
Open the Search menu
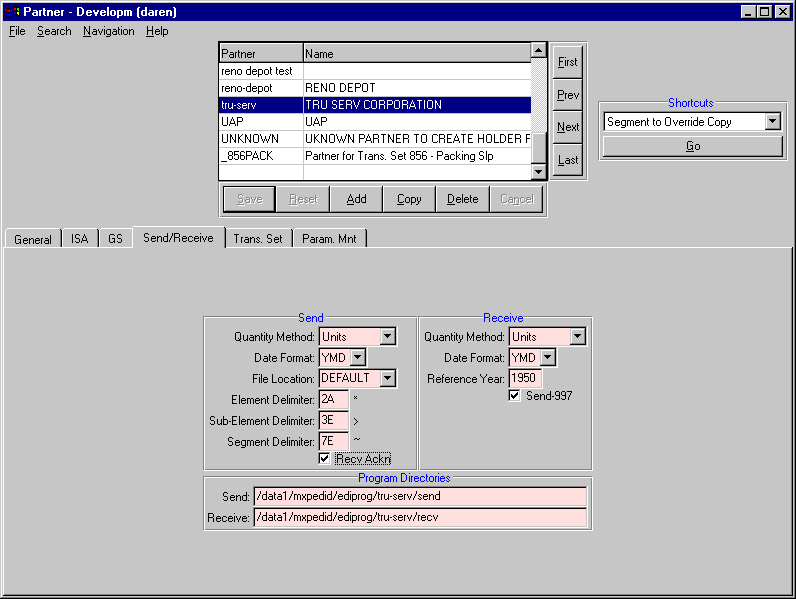pos(54,31)
